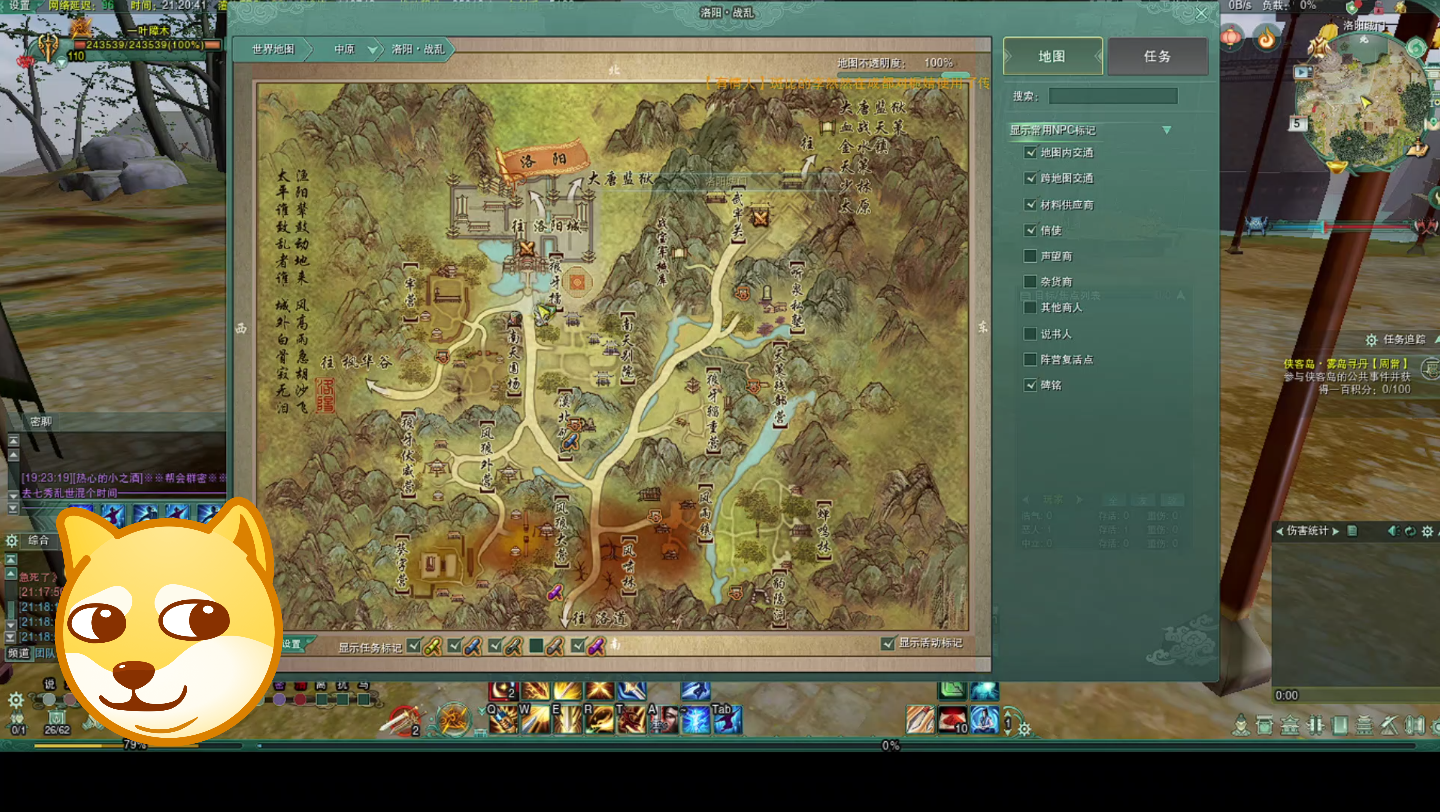Activate the A hotkey skill icon

pos(664,720)
